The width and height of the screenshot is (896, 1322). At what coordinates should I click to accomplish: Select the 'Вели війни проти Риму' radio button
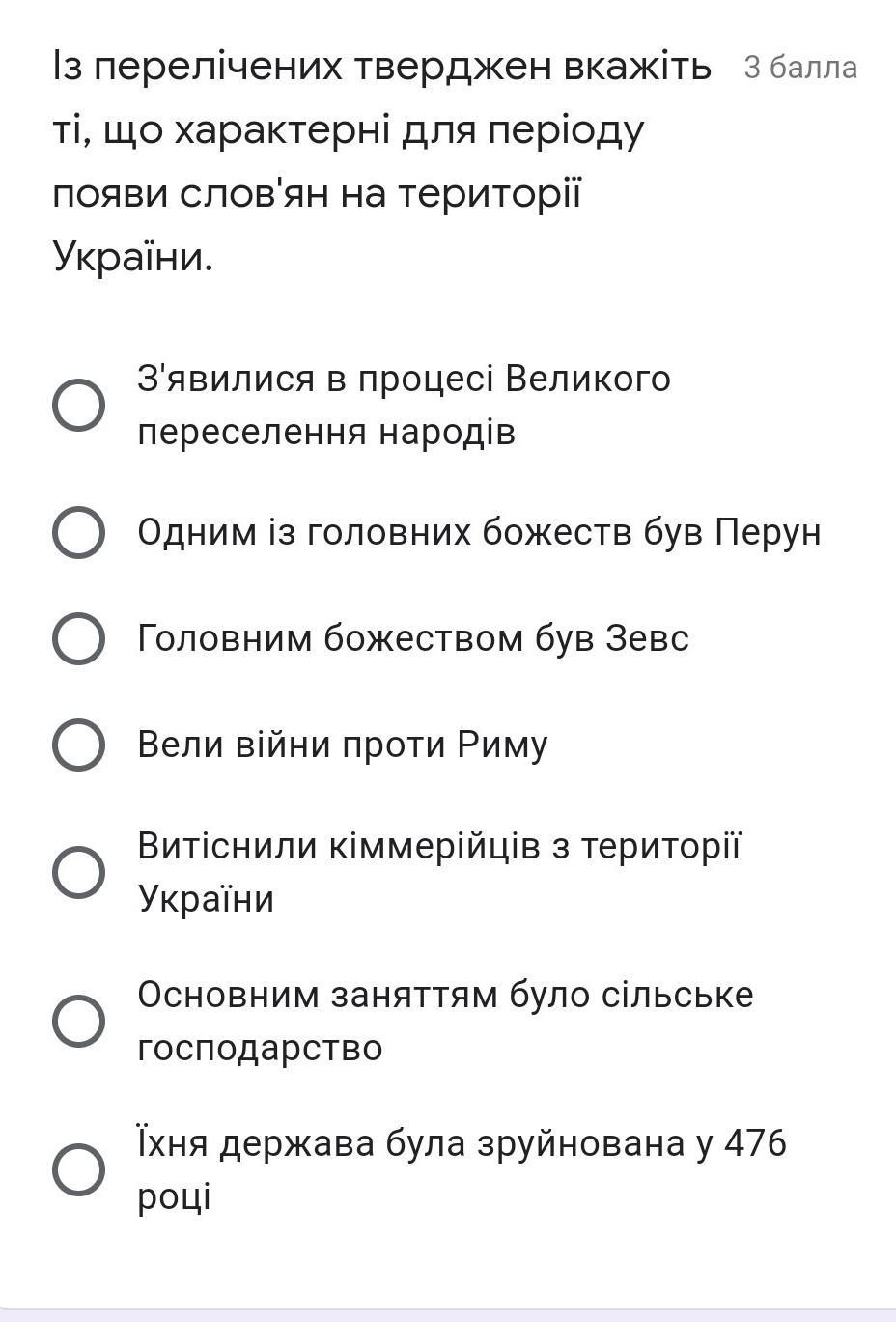click(x=78, y=745)
